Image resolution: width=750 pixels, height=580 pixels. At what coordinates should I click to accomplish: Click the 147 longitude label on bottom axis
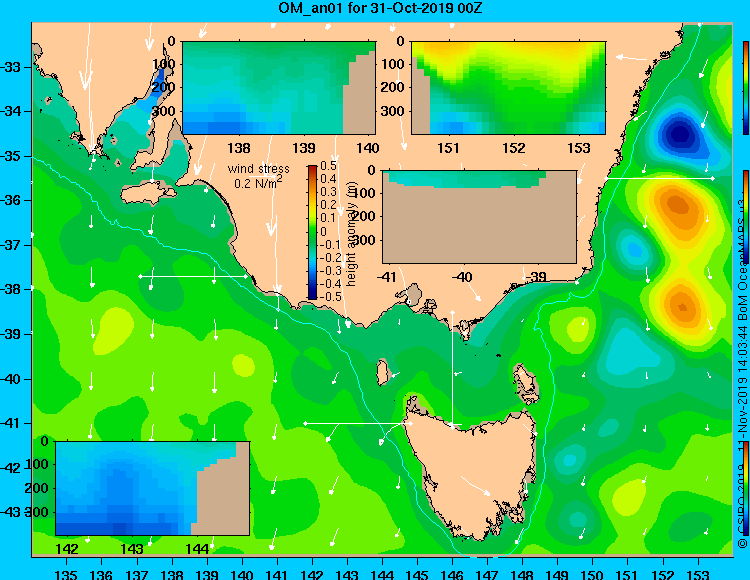(487, 574)
